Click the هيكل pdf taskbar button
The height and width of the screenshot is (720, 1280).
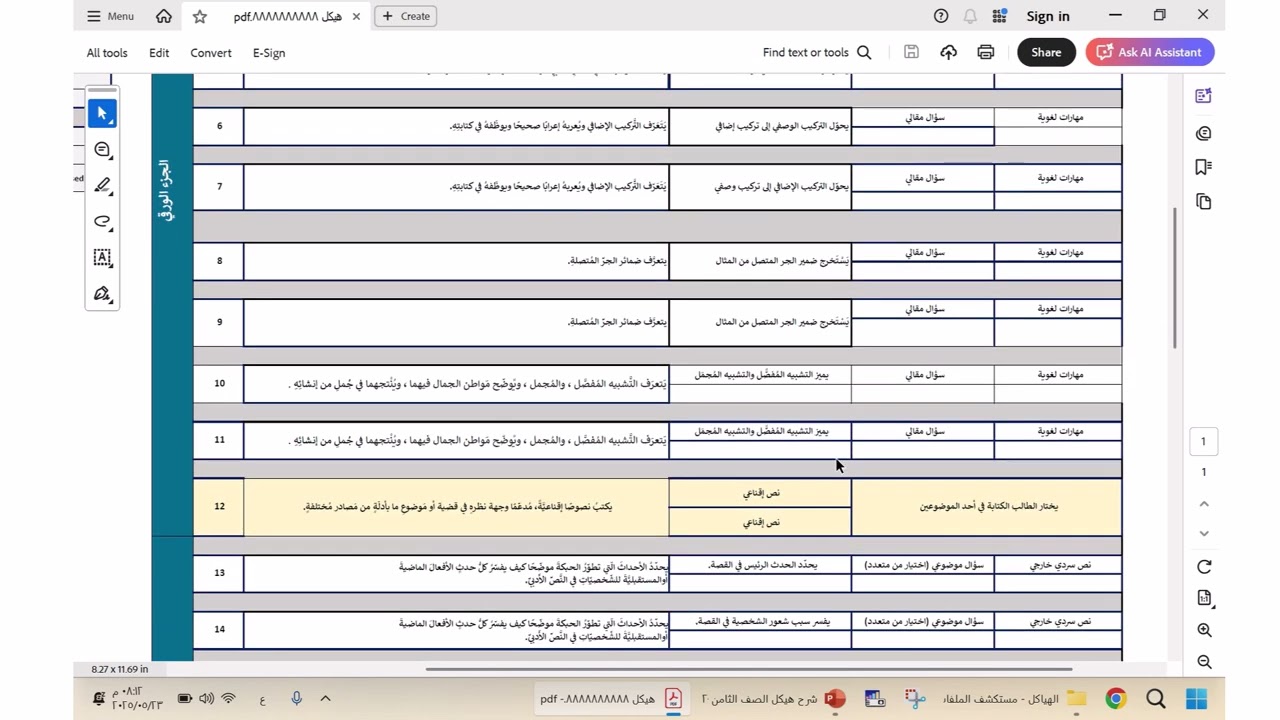(611, 699)
